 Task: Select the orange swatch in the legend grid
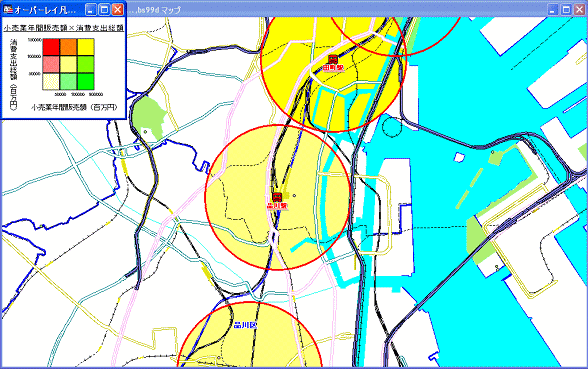68,47
